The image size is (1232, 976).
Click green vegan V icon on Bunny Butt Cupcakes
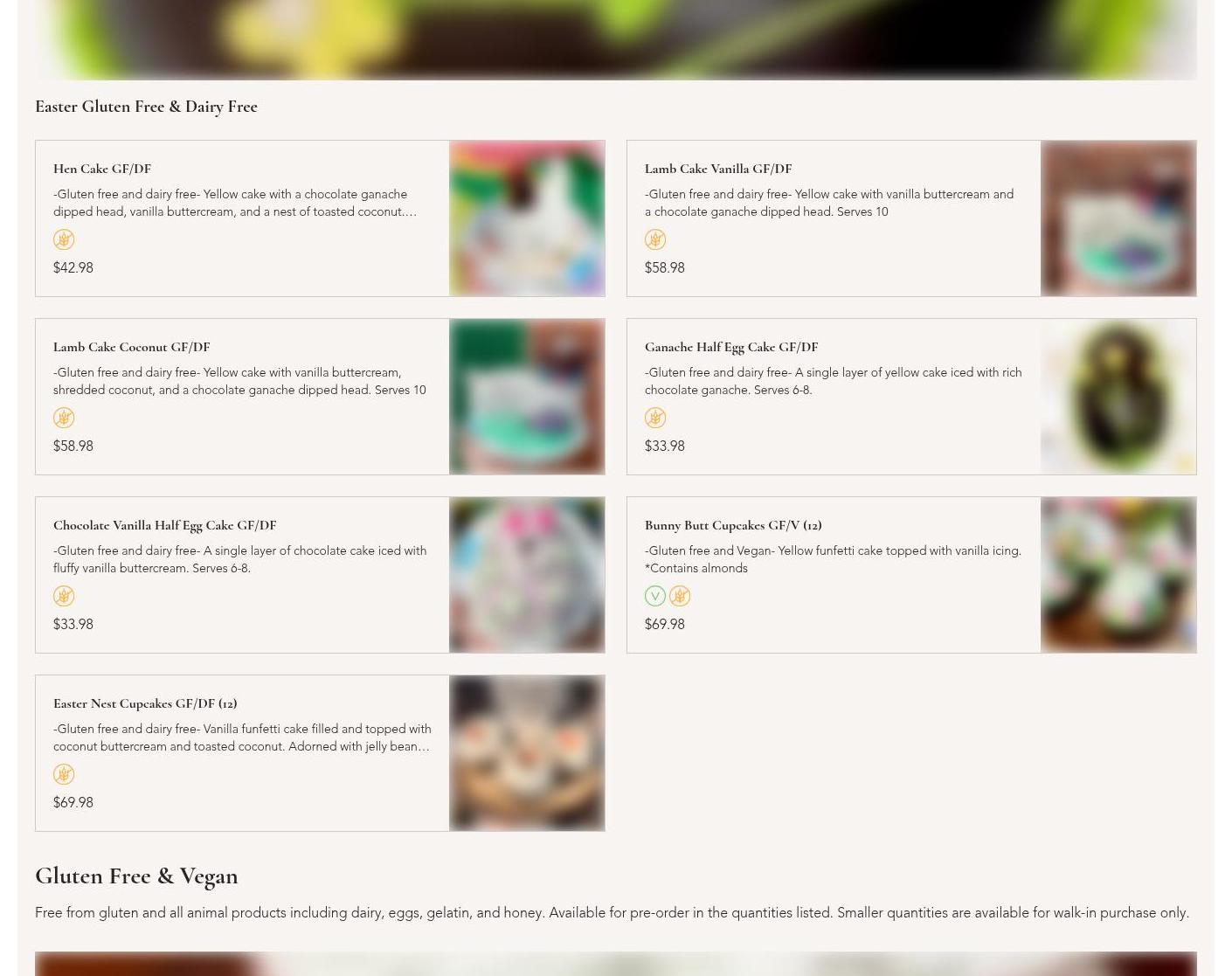pos(655,596)
